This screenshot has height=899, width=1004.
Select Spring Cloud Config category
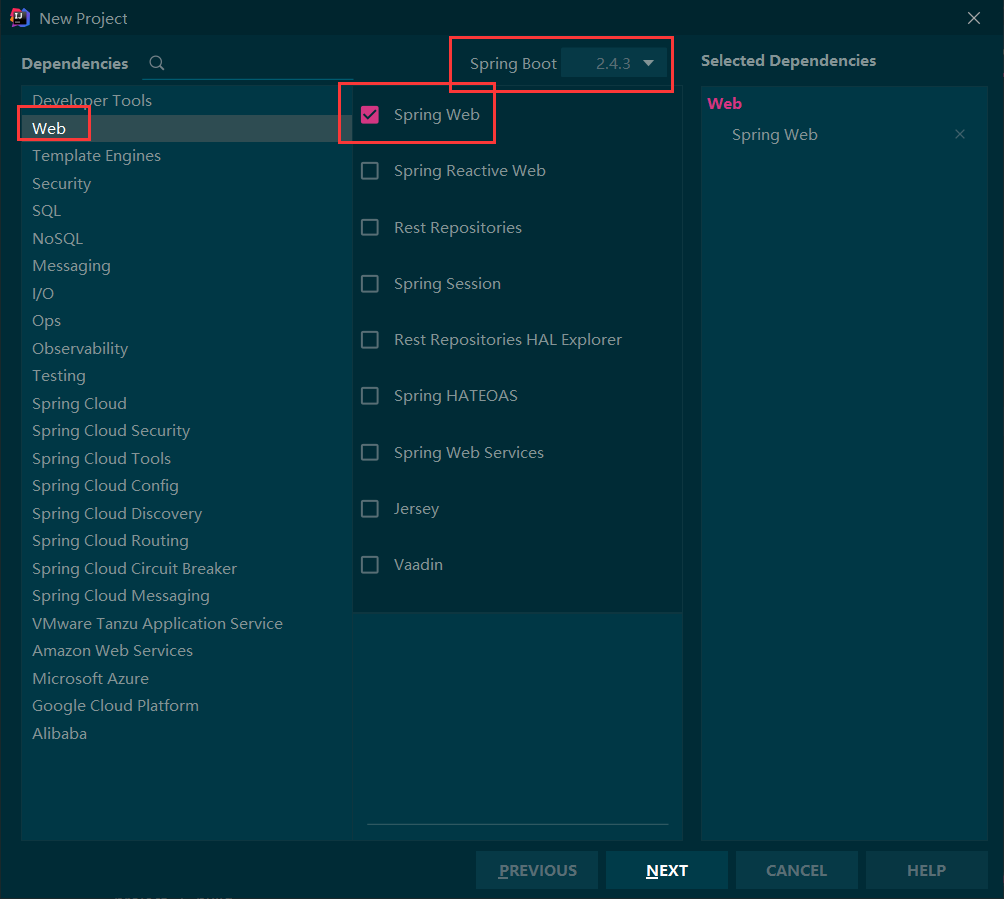pos(186,486)
